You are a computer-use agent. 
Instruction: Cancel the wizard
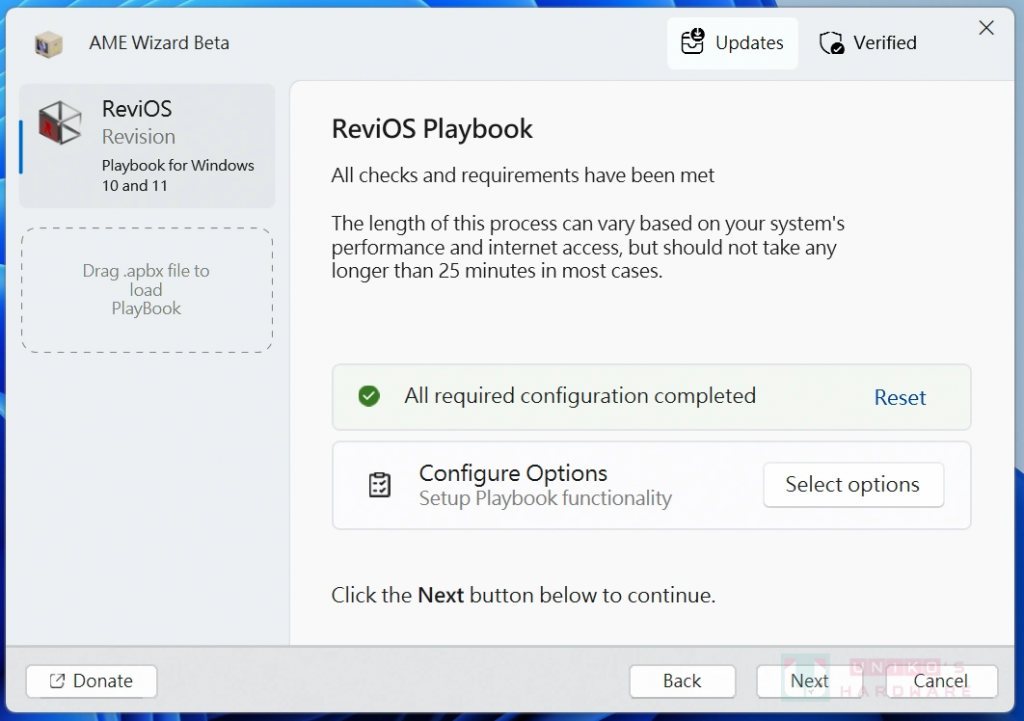click(940, 681)
